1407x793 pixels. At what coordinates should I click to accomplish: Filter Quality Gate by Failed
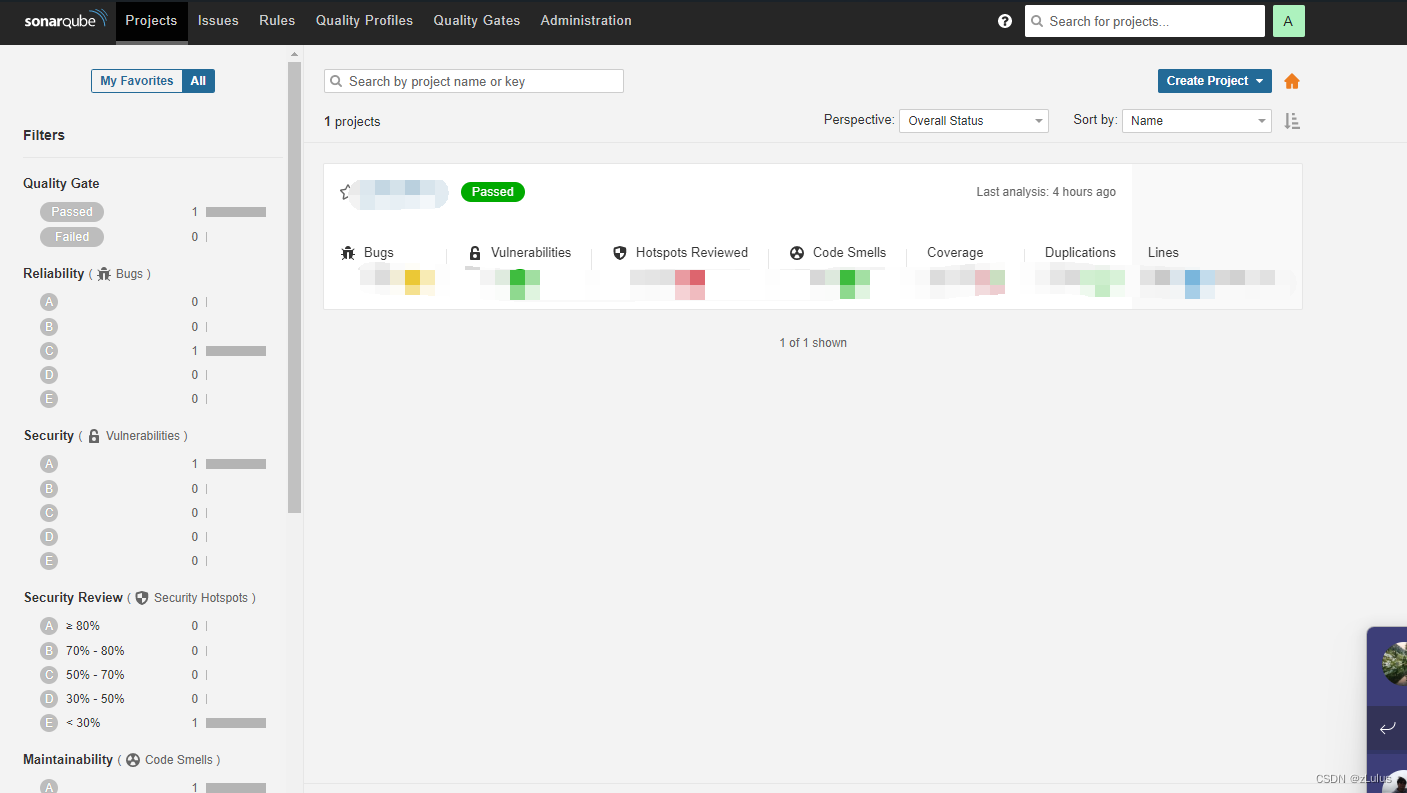click(x=72, y=237)
